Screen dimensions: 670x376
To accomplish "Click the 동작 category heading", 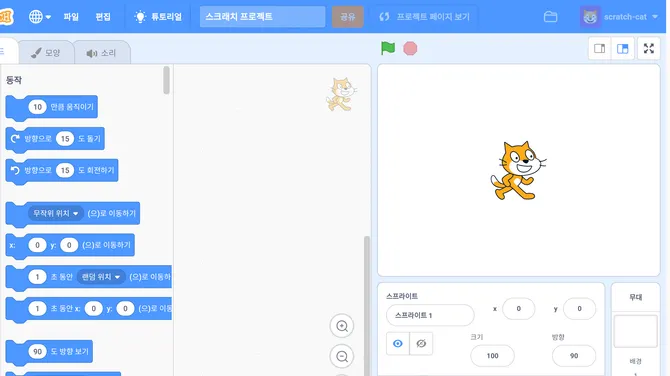I will [14, 80].
